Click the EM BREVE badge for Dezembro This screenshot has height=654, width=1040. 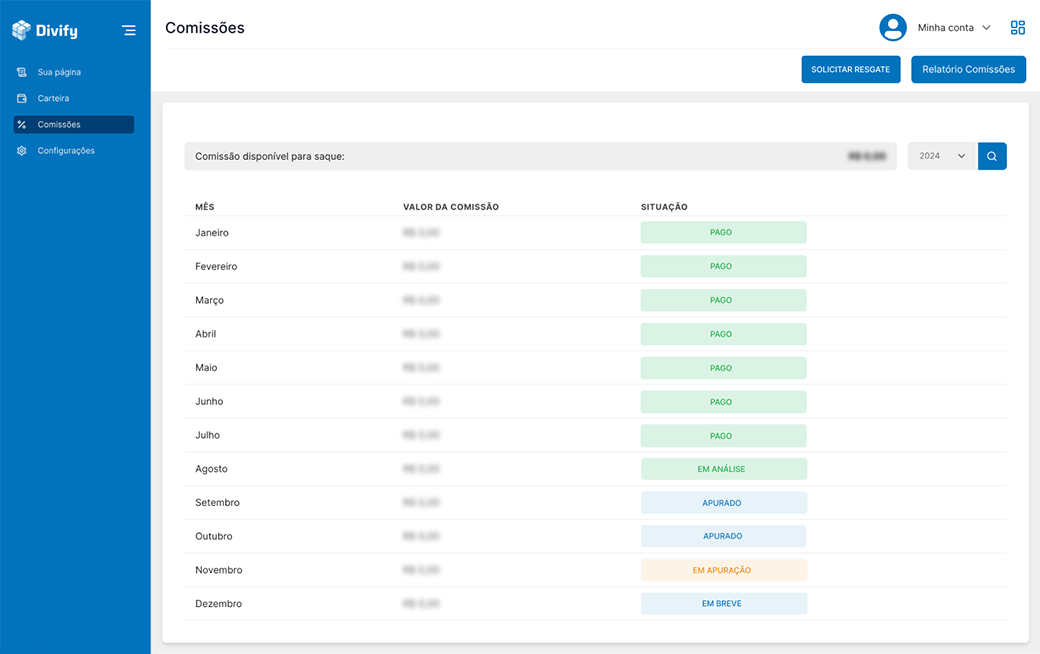pyautogui.click(x=722, y=604)
